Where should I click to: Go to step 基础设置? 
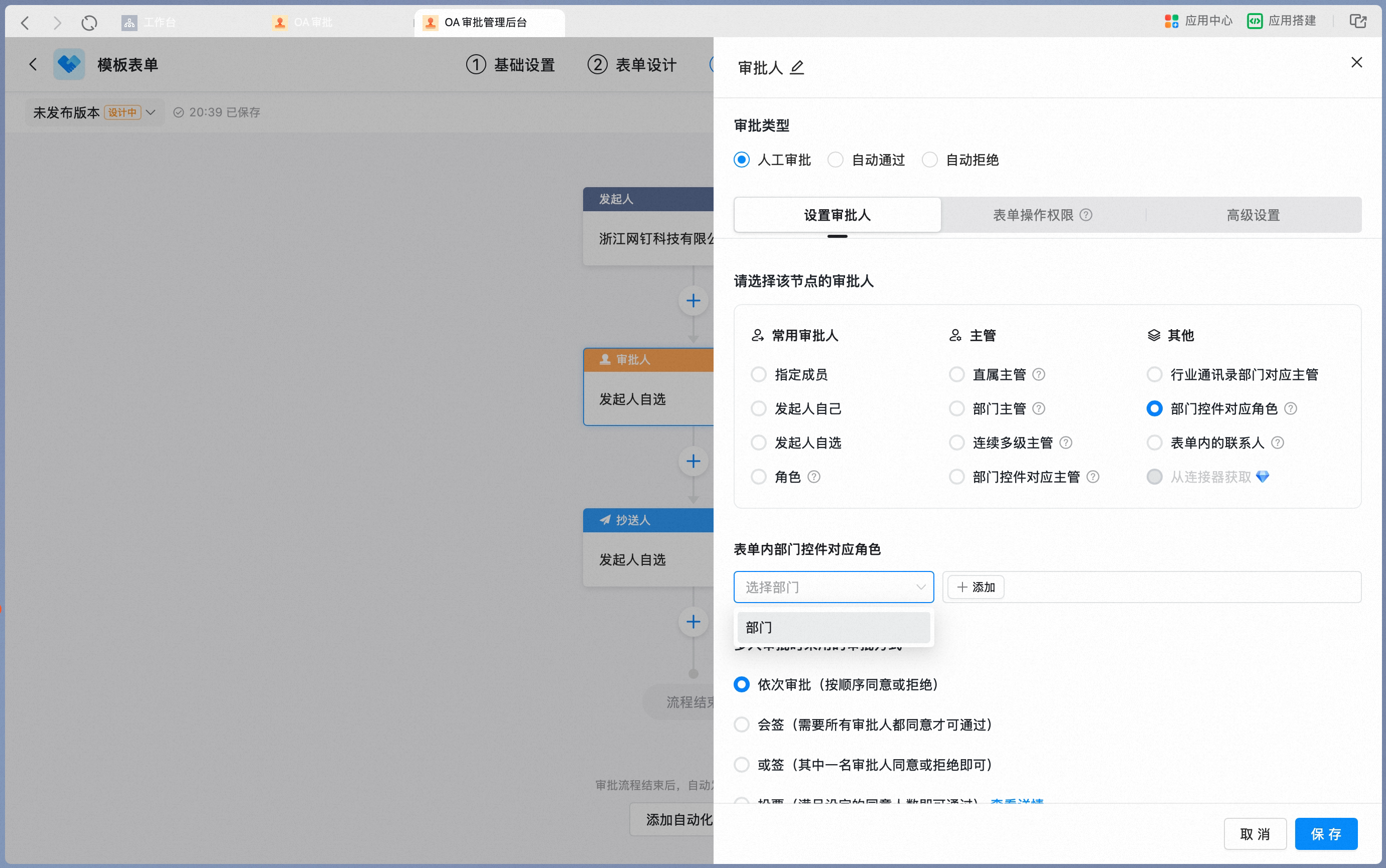click(x=510, y=64)
